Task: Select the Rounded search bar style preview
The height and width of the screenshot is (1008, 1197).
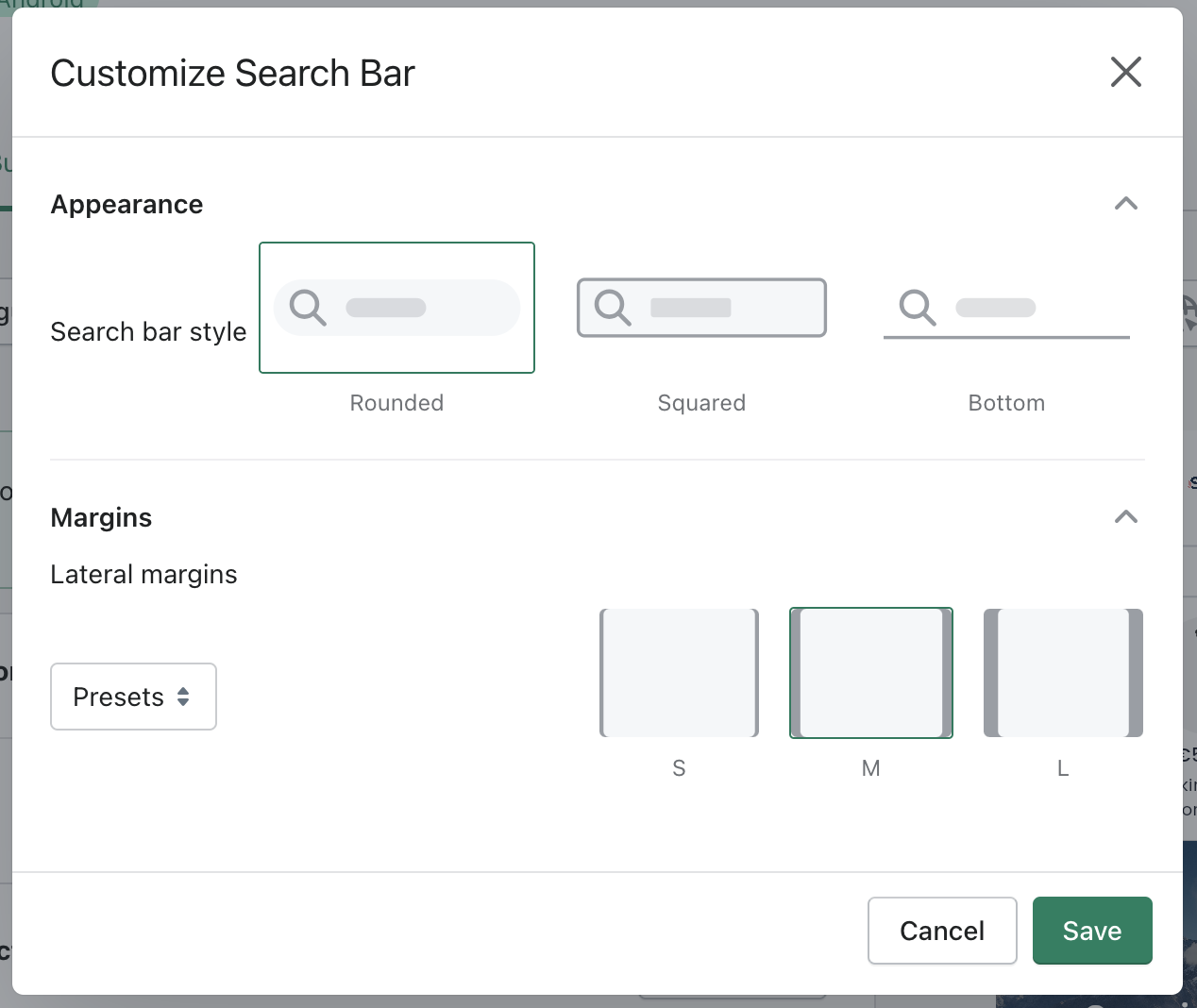Action: click(396, 308)
